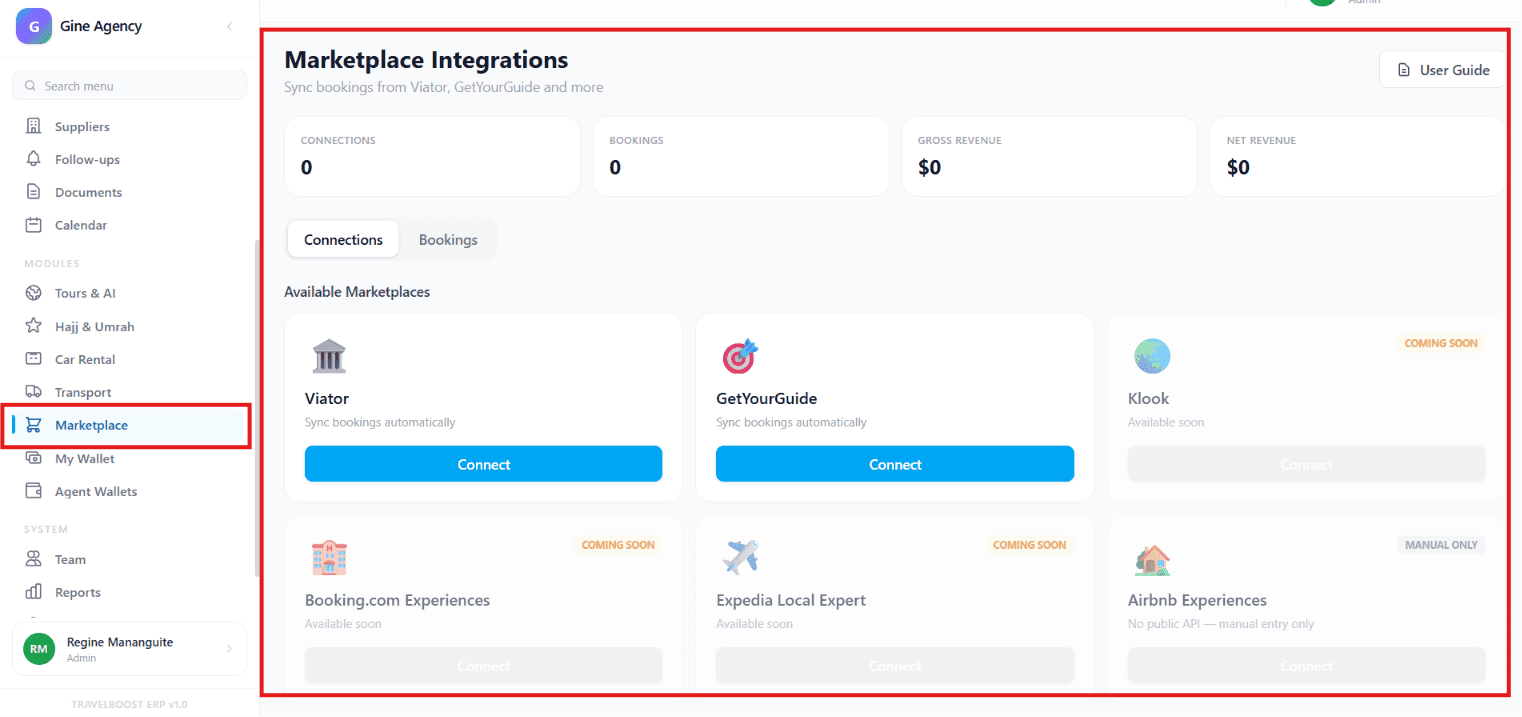Select Marketplace in the sidebar
The height and width of the screenshot is (717, 1522).
(129, 425)
